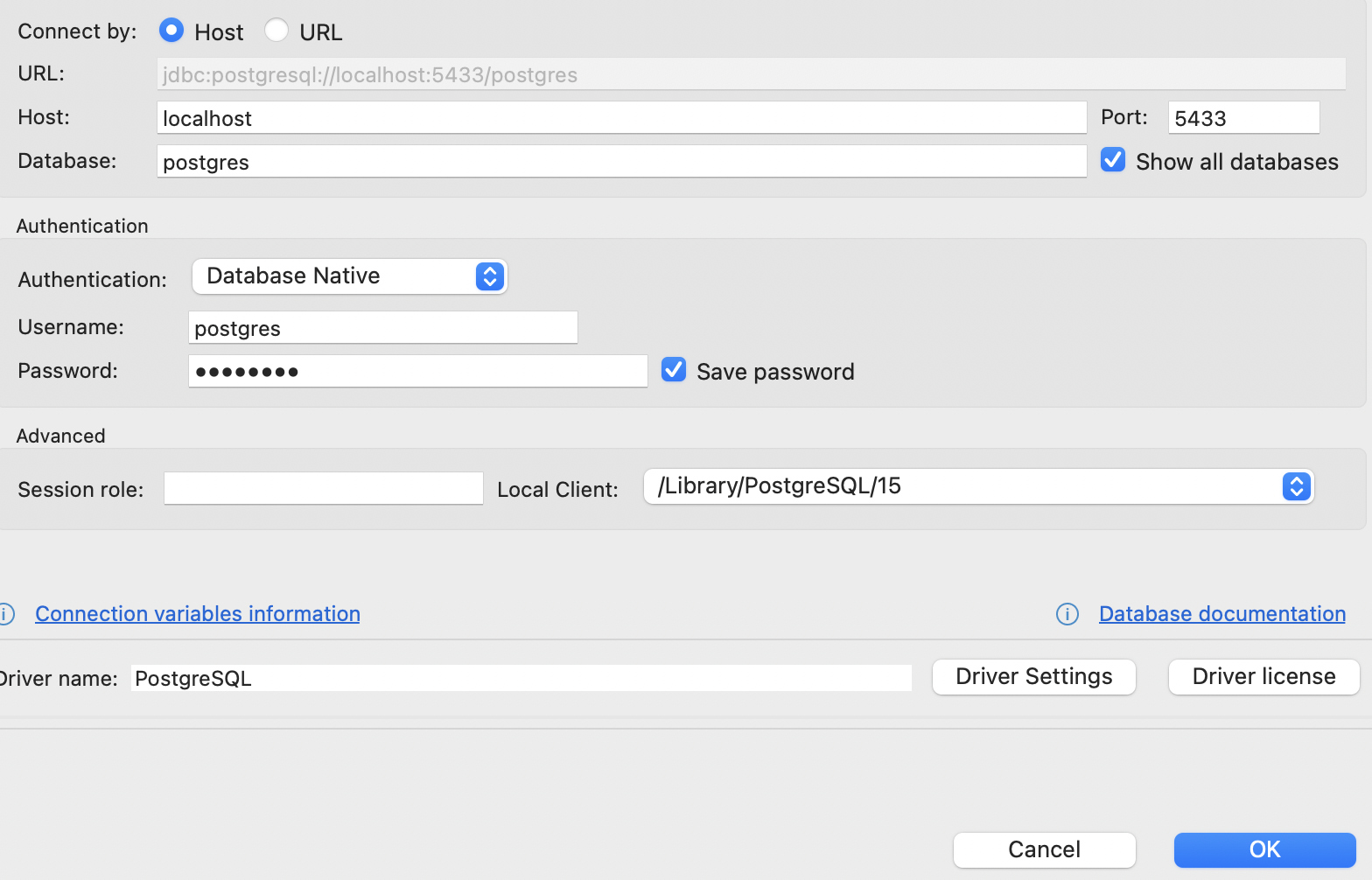
Task: Confirm with the OK button
Action: coord(1264,849)
